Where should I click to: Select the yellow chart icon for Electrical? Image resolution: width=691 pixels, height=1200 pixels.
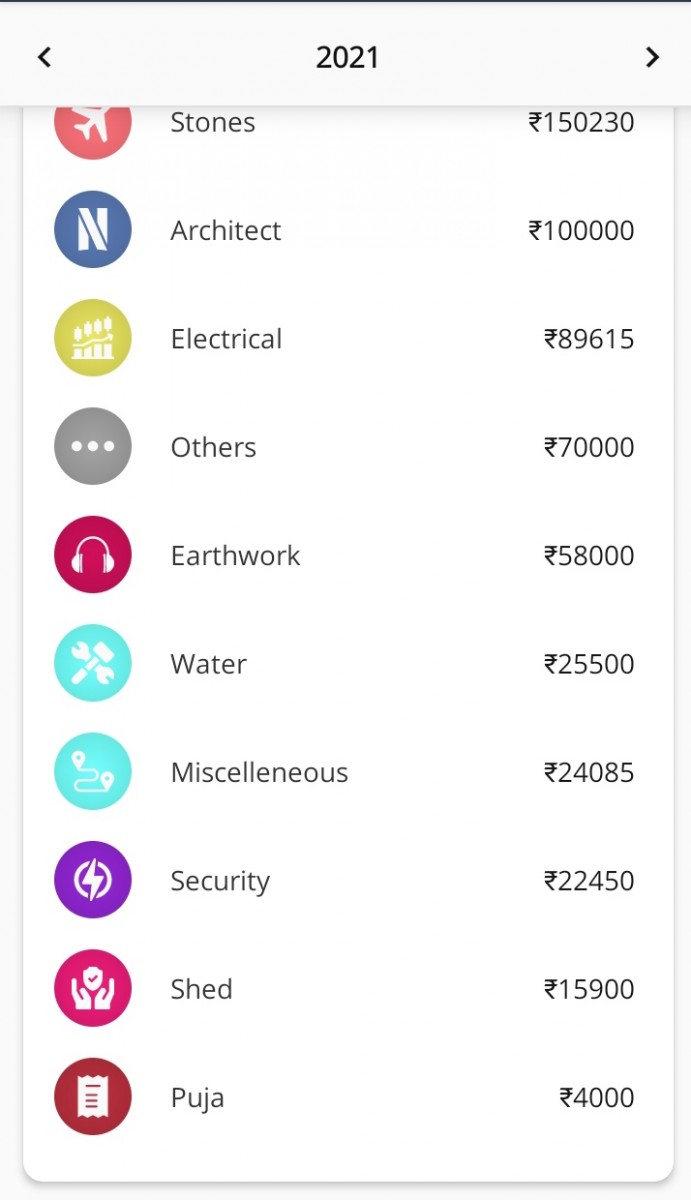point(92,338)
